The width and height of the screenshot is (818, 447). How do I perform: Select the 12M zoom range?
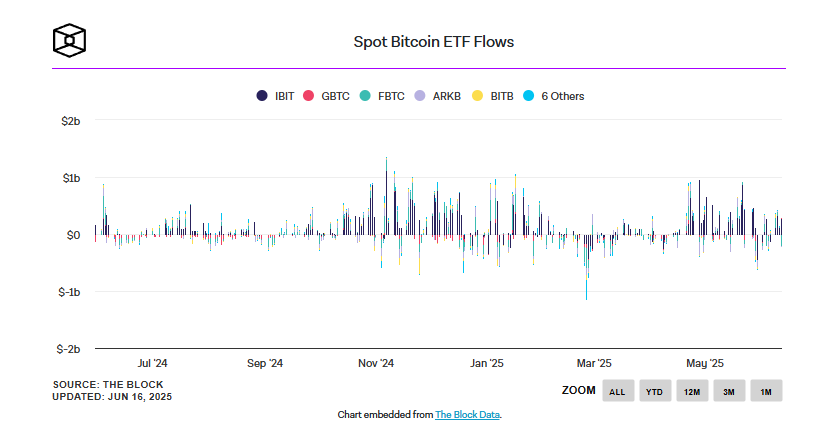pyautogui.click(x=691, y=391)
